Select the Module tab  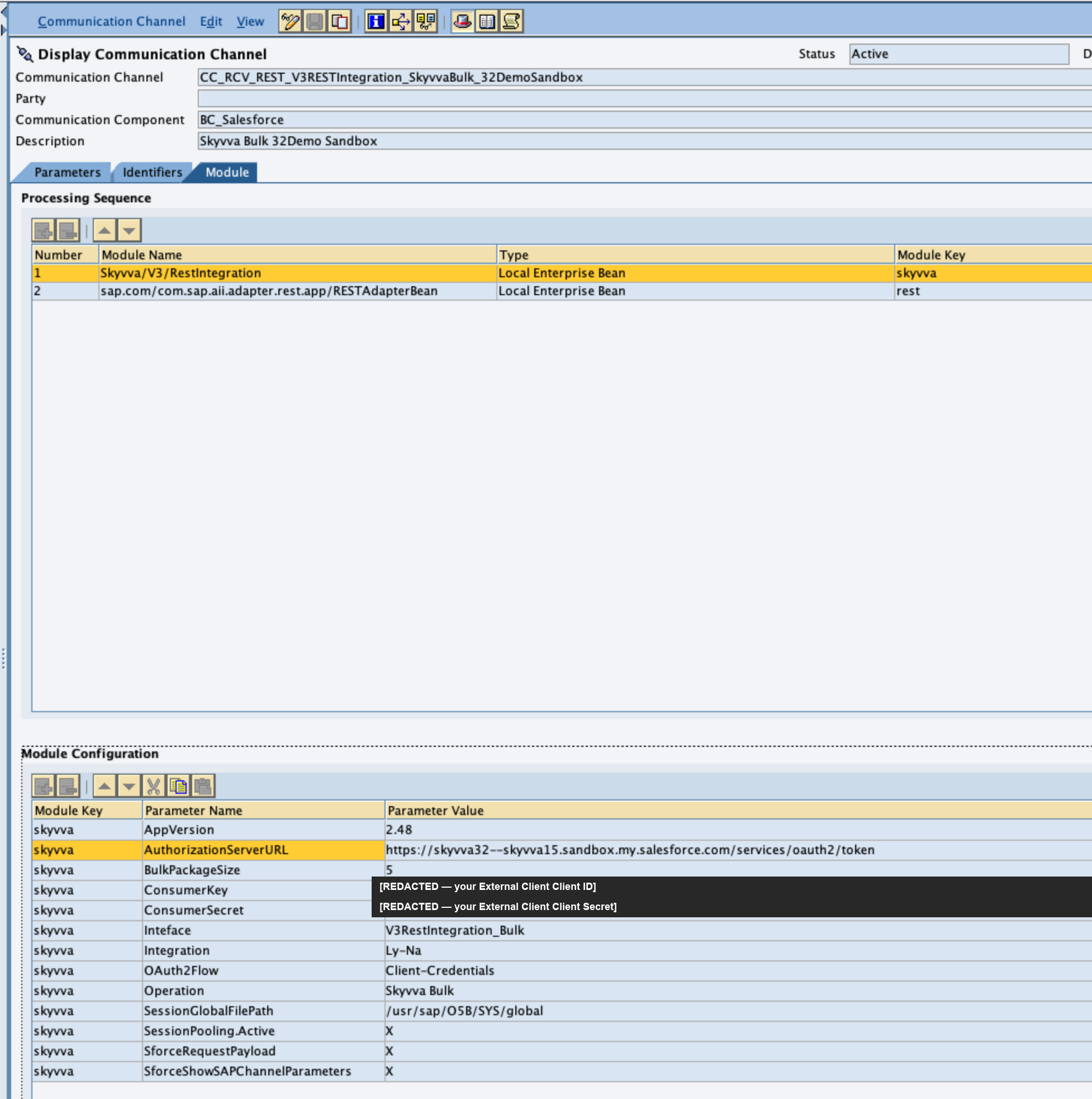point(227,172)
